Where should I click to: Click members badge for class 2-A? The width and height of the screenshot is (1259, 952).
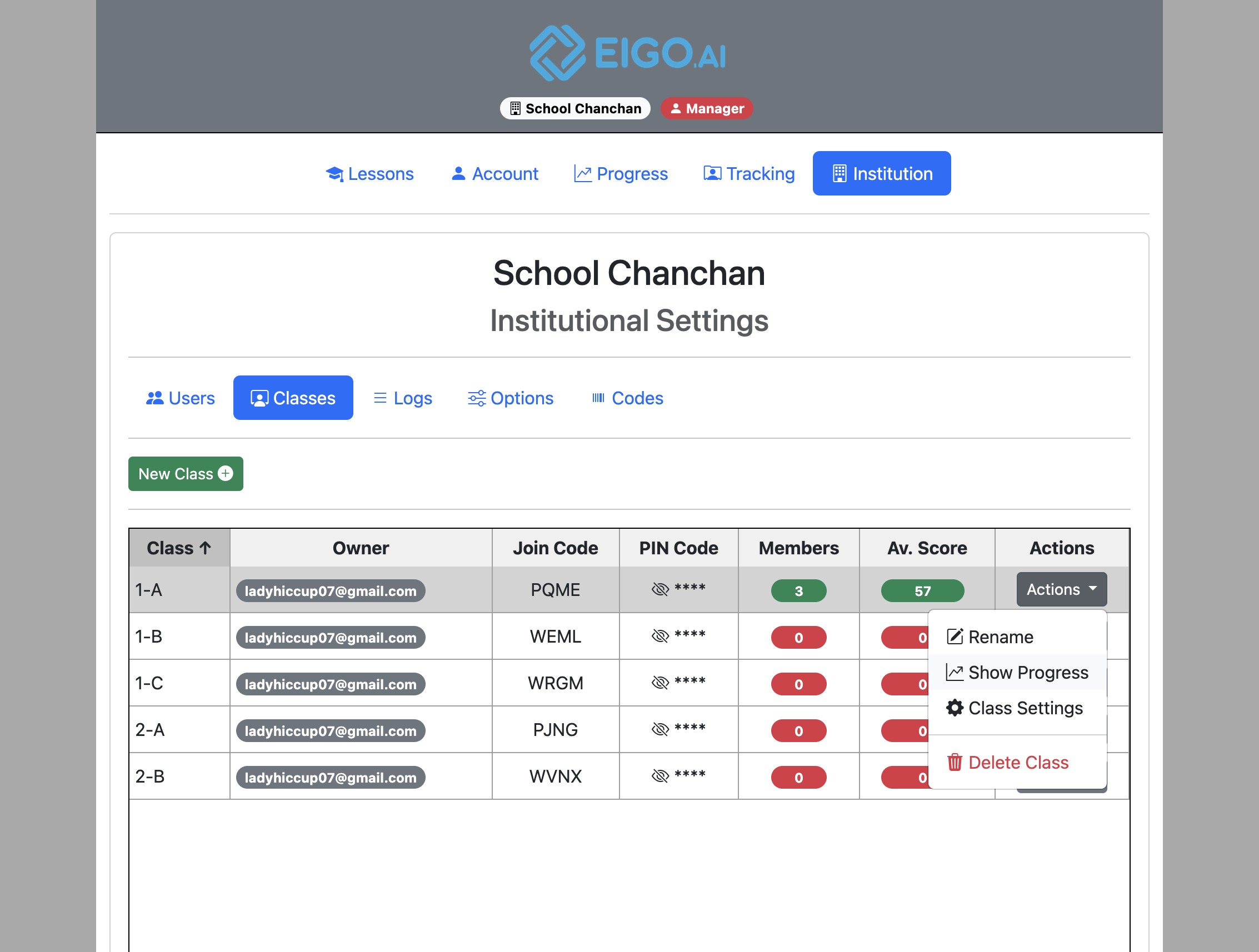(798, 730)
